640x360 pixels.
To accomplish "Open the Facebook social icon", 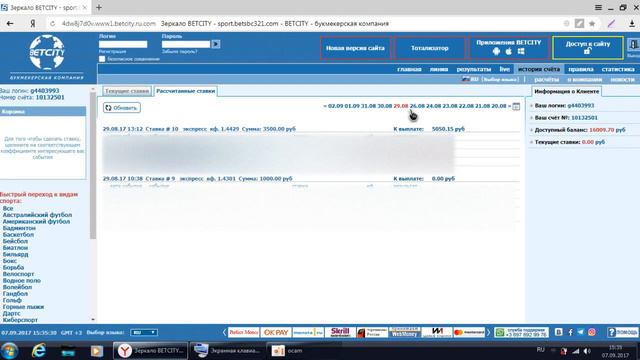I will click(570, 332).
